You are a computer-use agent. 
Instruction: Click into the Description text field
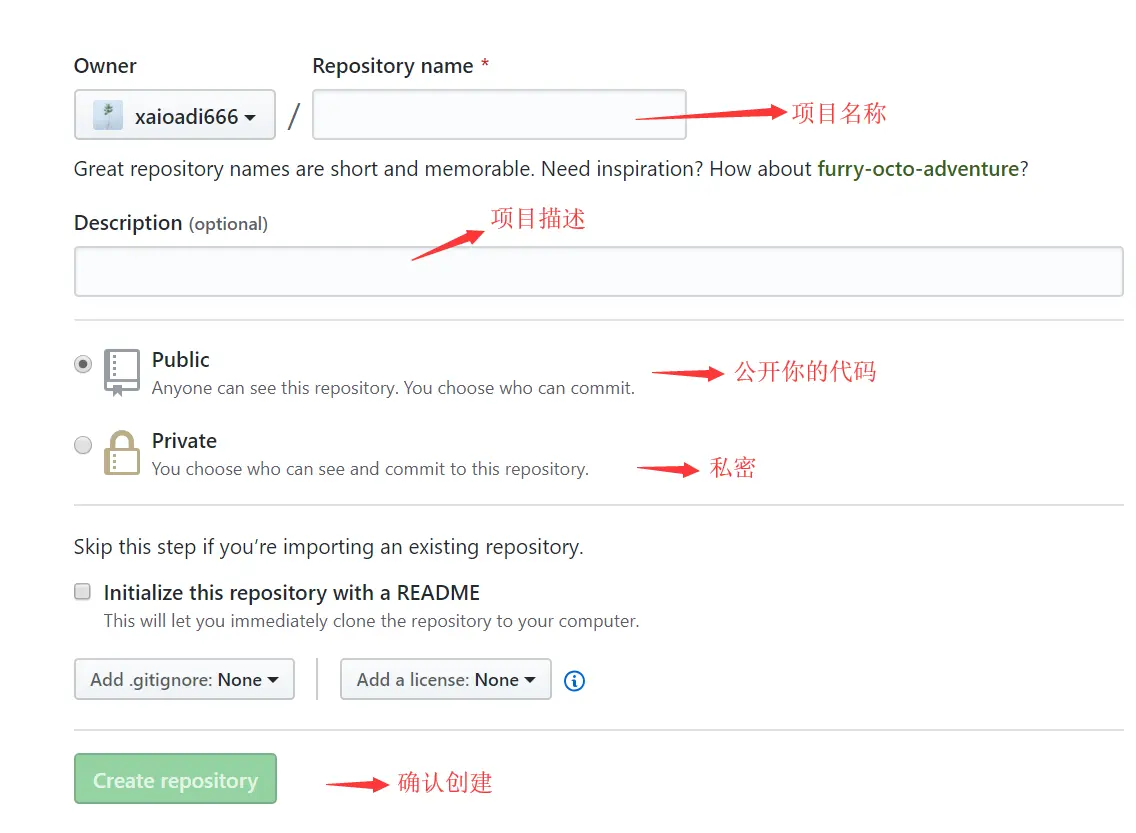pos(598,271)
